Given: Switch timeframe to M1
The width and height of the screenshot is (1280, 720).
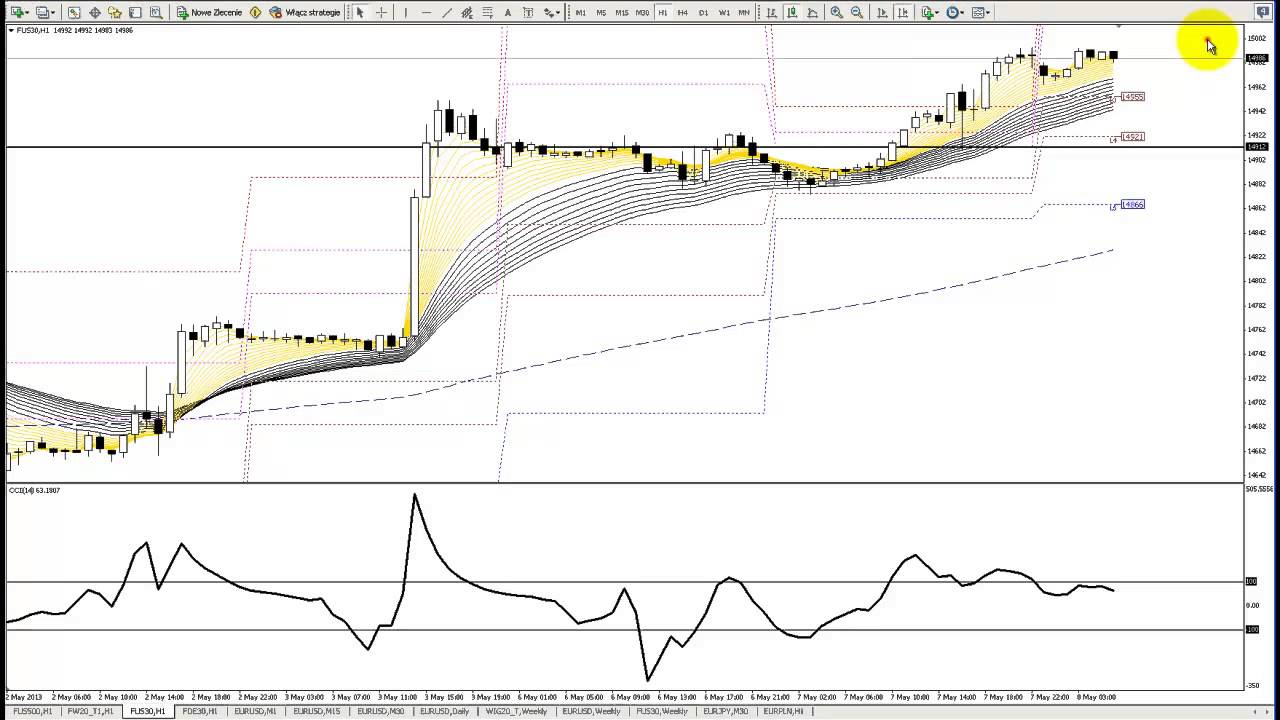Looking at the screenshot, I should click(x=581, y=12).
